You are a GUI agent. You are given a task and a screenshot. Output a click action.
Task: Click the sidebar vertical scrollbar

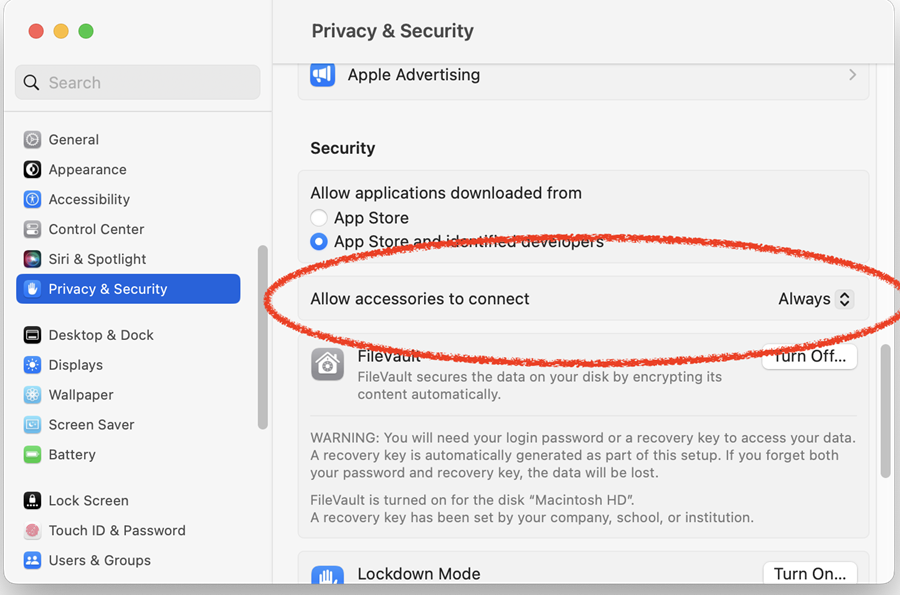click(263, 337)
